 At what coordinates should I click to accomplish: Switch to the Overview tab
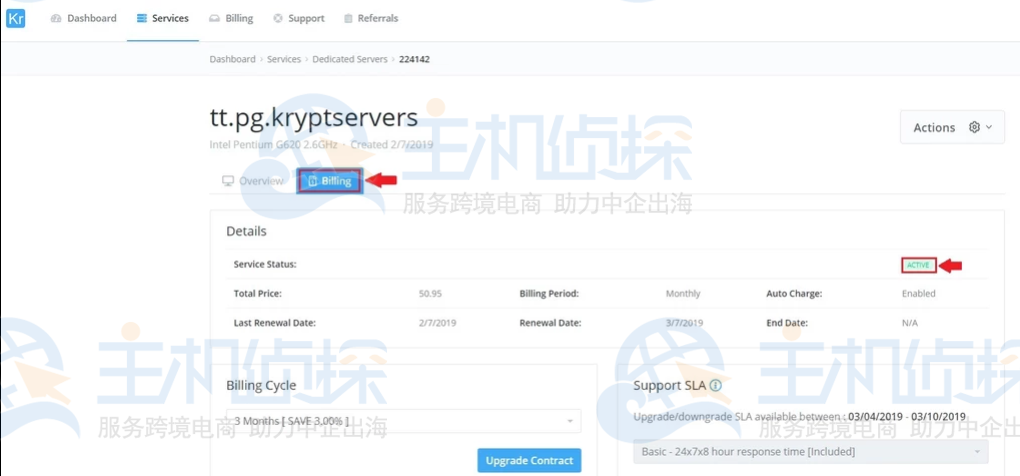pyautogui.click(x=252, y=181)
